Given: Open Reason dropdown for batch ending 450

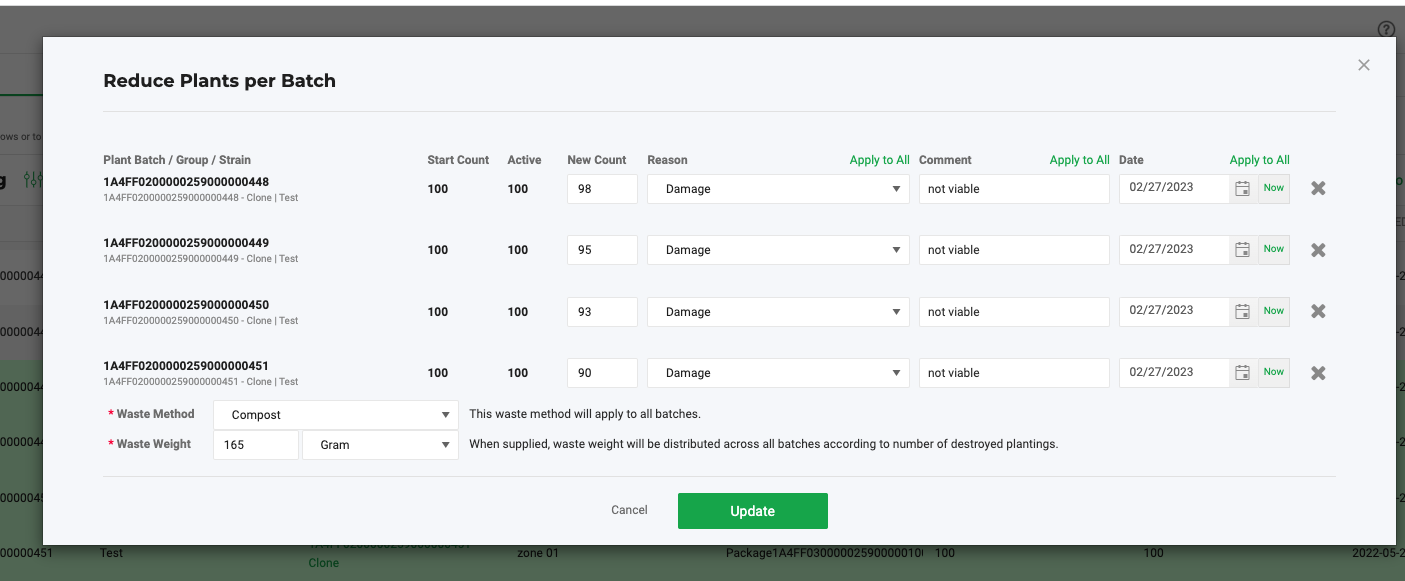Looking at the screenshot, I should [x=779, y=312].
